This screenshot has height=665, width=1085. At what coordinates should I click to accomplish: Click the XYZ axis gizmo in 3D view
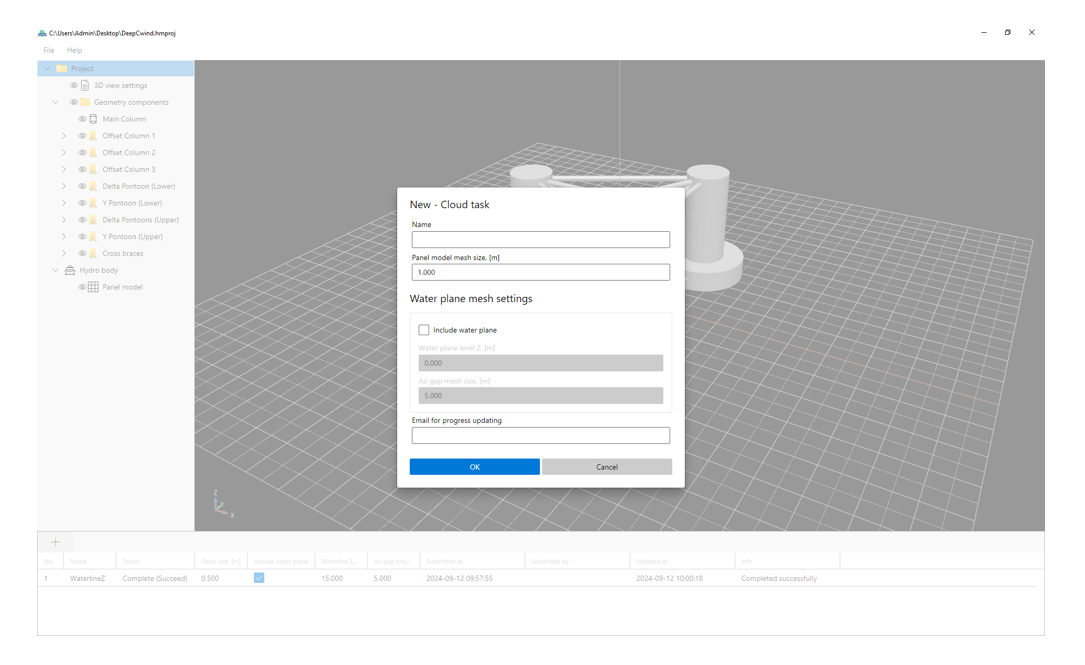(223, 504)
